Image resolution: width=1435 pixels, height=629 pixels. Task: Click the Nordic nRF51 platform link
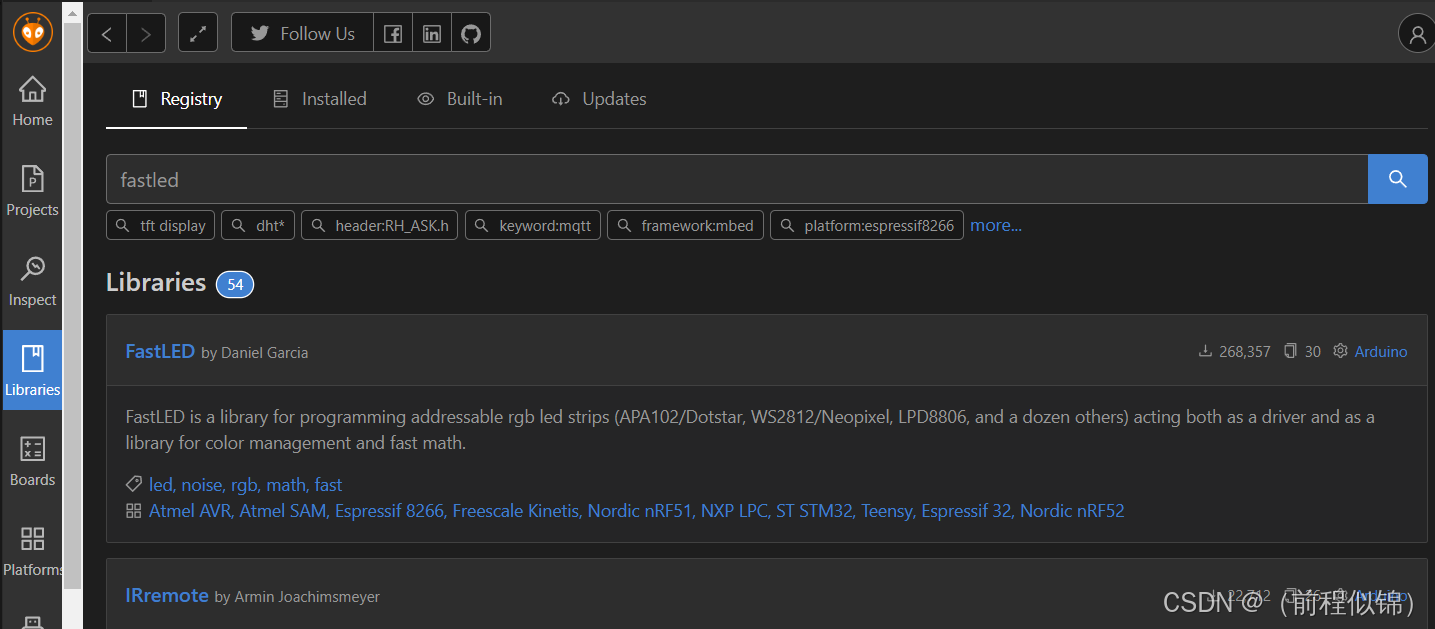640,511
